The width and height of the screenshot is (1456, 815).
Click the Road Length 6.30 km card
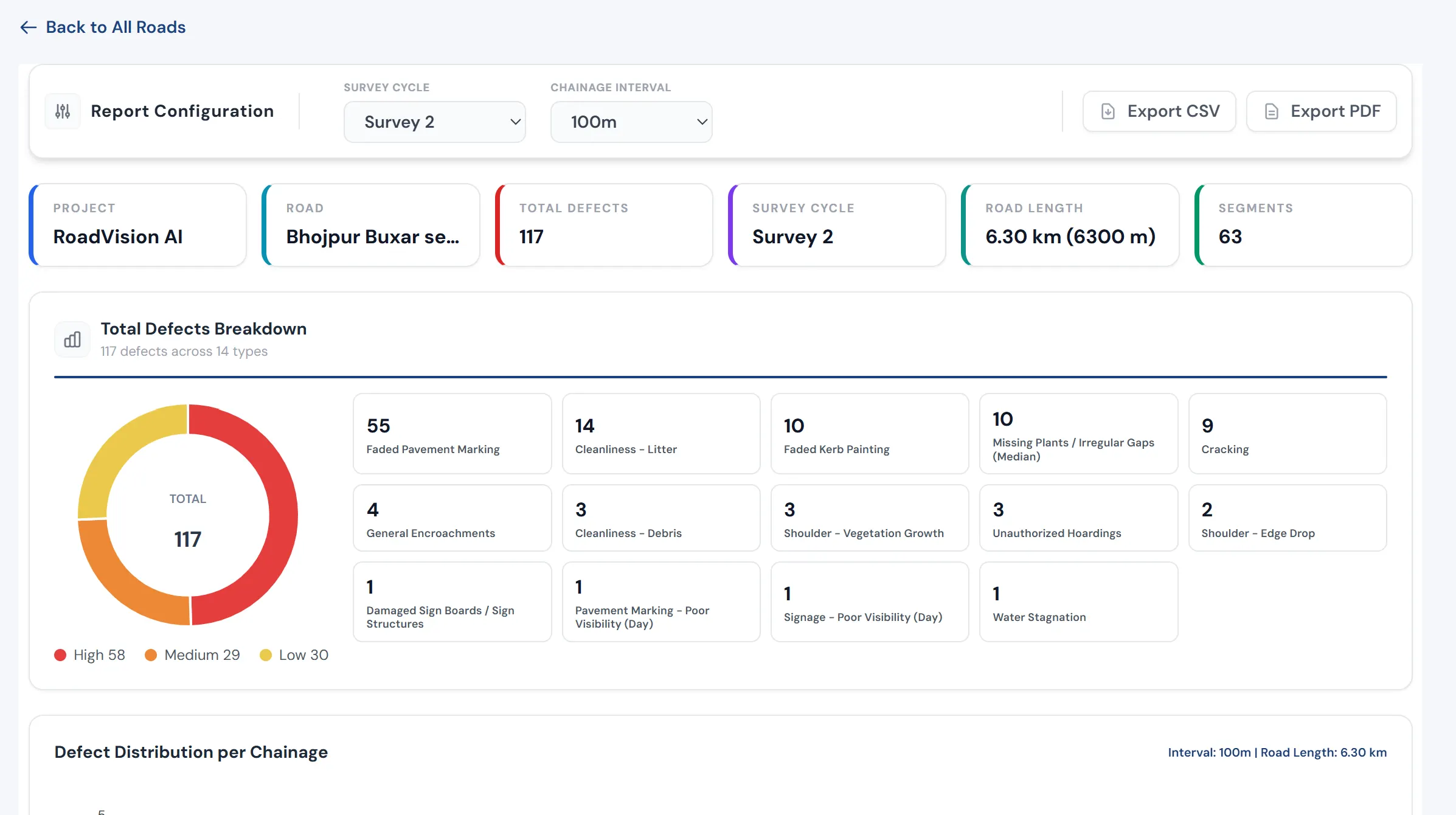(x=1070, y=225)
